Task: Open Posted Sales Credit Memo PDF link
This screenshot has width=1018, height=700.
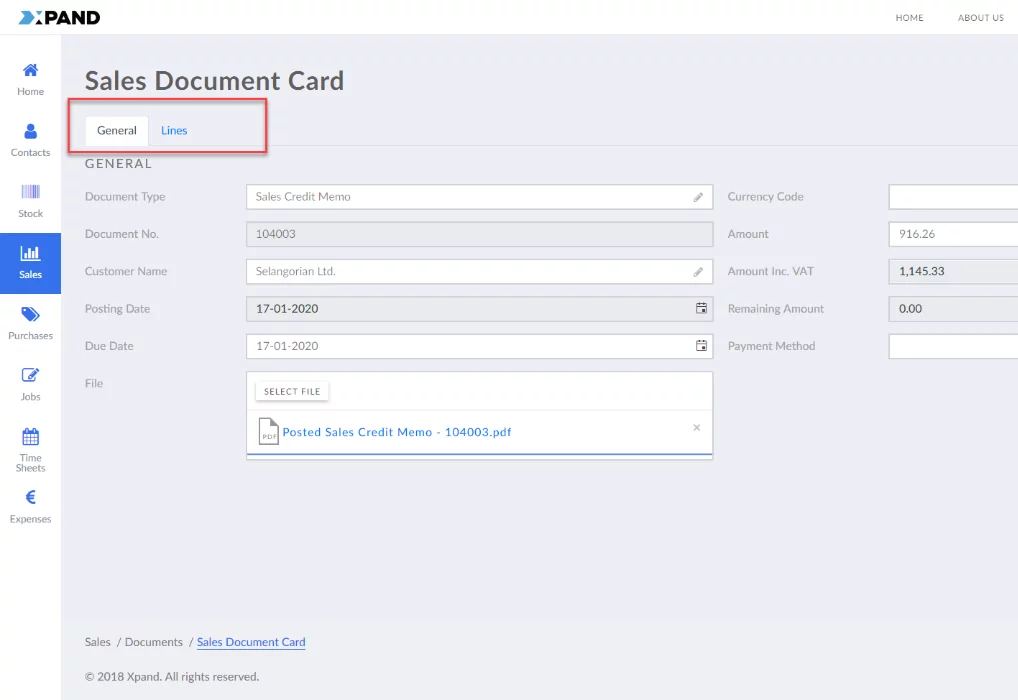Action: (x=396, y=432)
